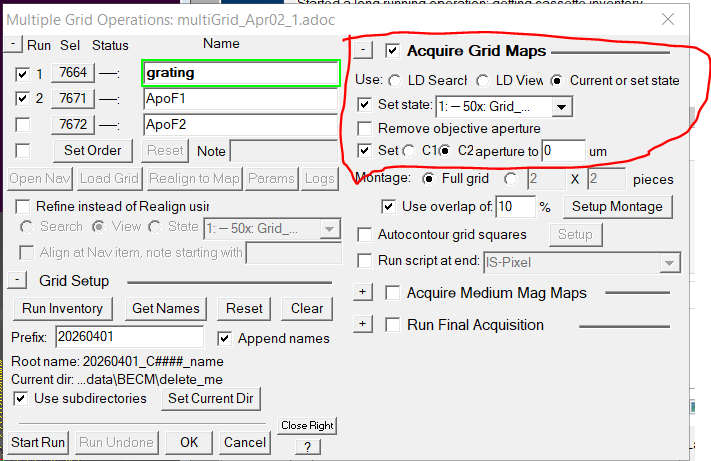Click the OK button

pyautogui.click(x=189, y=442)
